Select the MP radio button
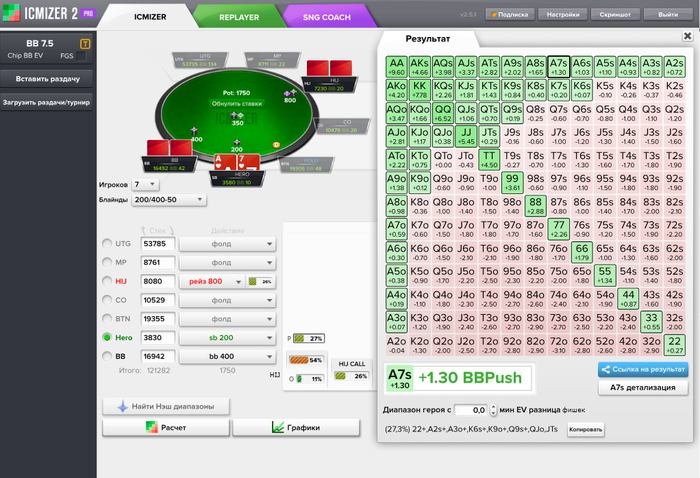700x478 pixels. coord(107,262)
